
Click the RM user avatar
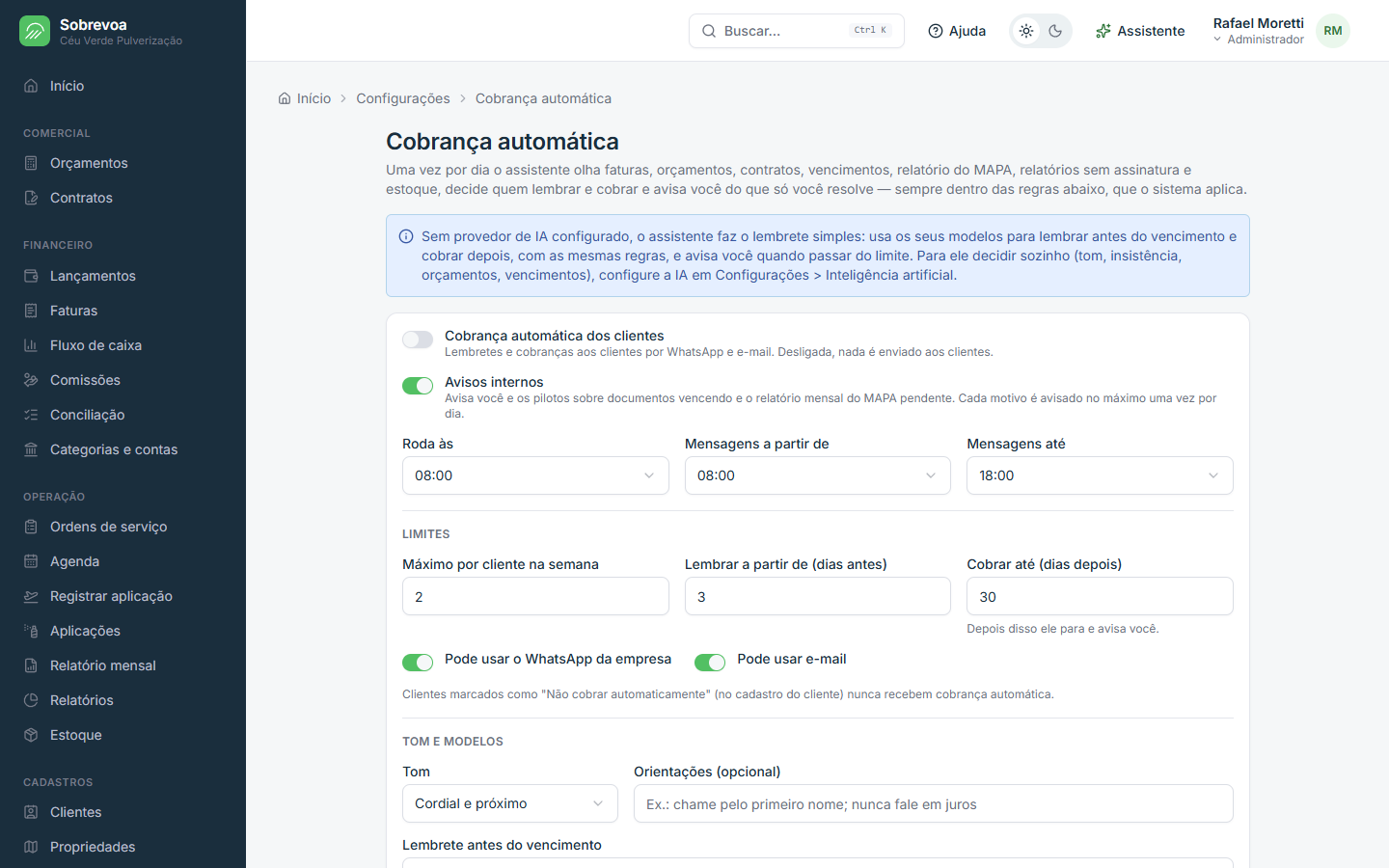click(1333, 31)
